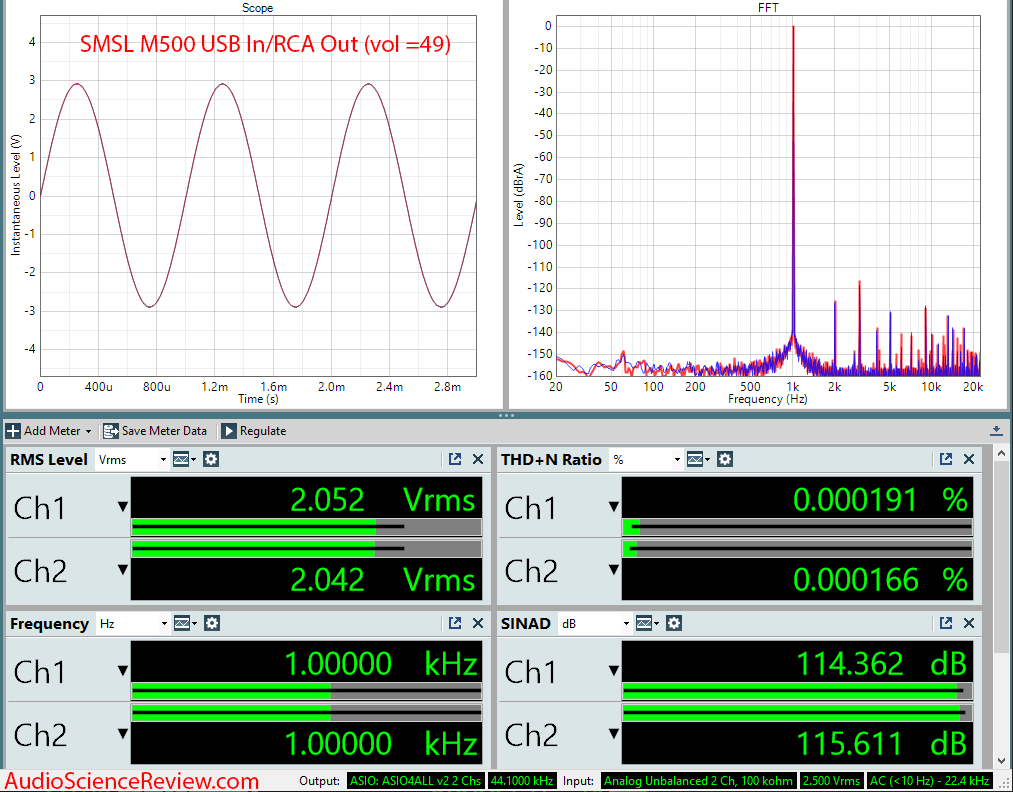Close the SINAD meter
This screenshot has width=1013, height=792.
click(x=969, y=623)
